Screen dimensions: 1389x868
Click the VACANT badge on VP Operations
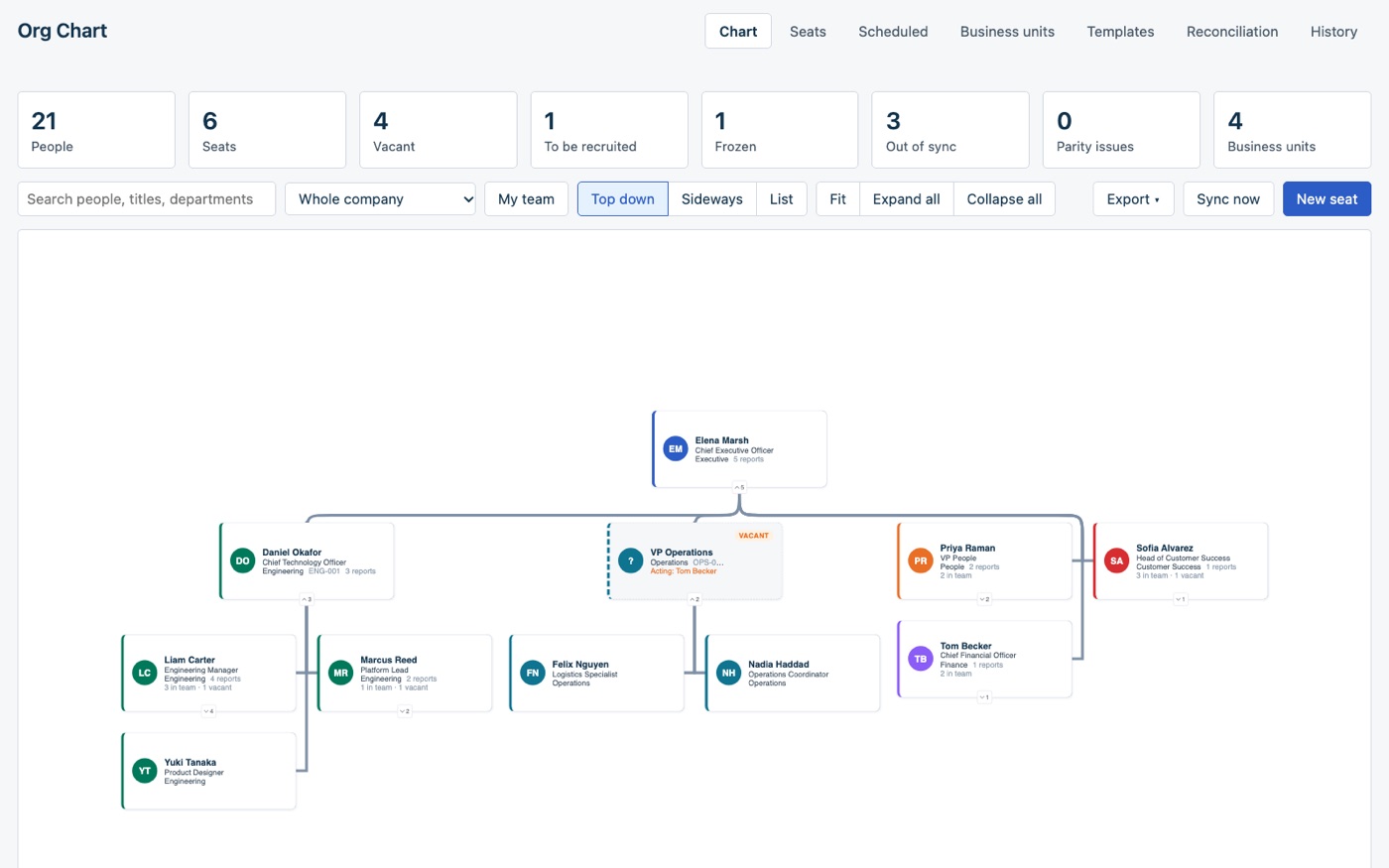point(754,536)
